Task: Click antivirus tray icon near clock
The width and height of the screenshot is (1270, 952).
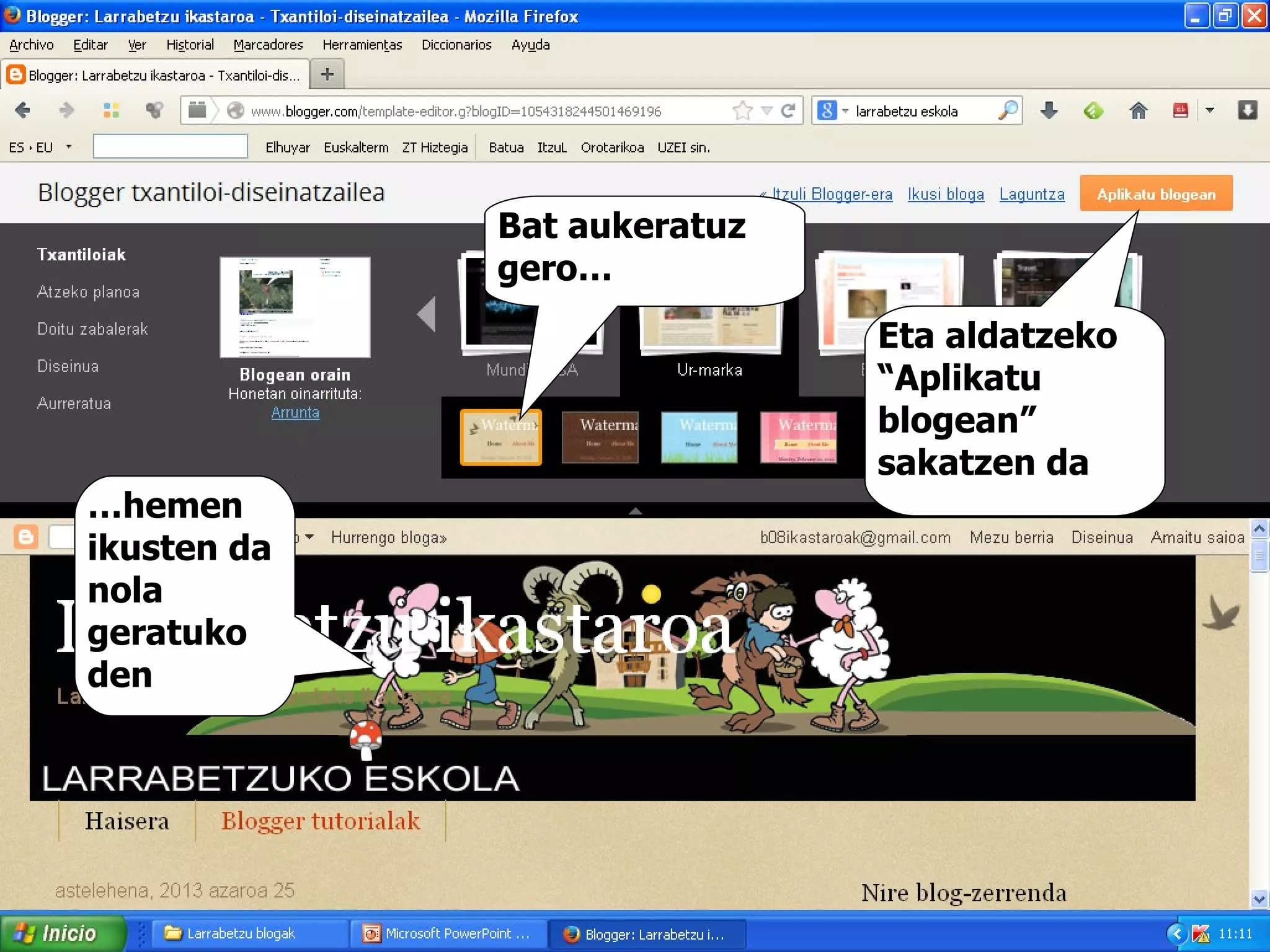Action: point(1201,933)
